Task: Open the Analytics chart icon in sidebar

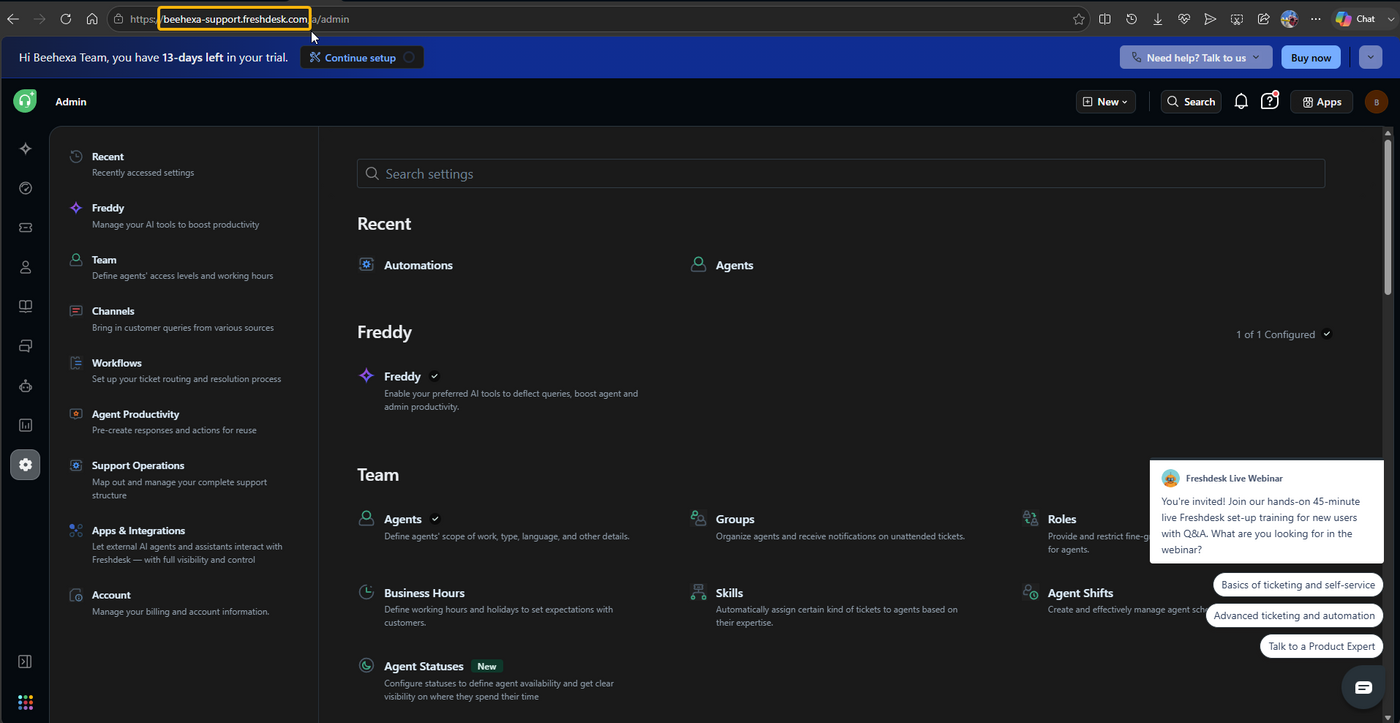Action: point(25,425)
